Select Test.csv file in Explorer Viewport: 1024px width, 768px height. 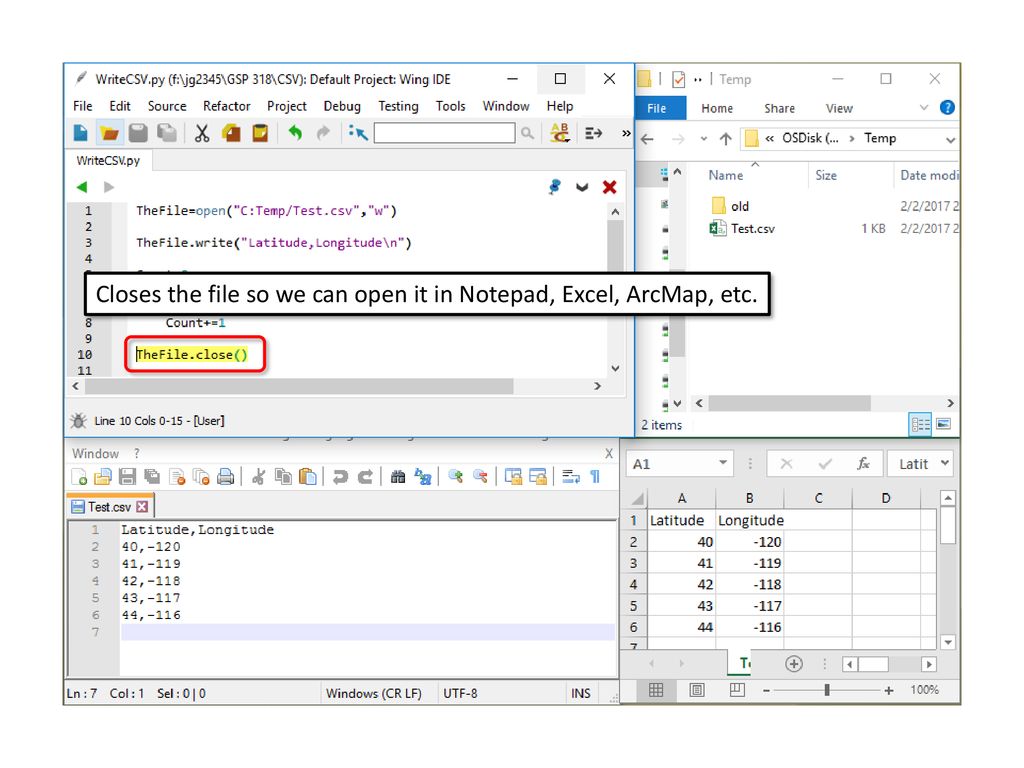pyautogui.click(x=753, y=229)
